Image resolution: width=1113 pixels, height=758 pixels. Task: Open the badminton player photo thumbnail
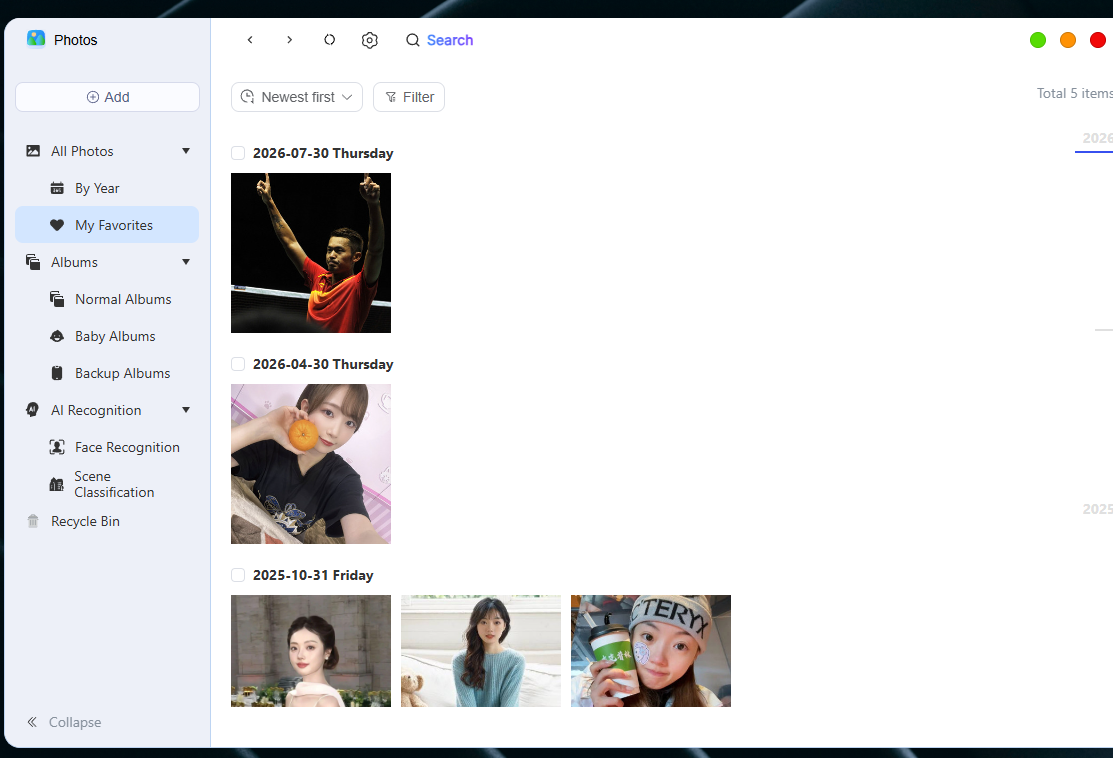click(311, 253)
